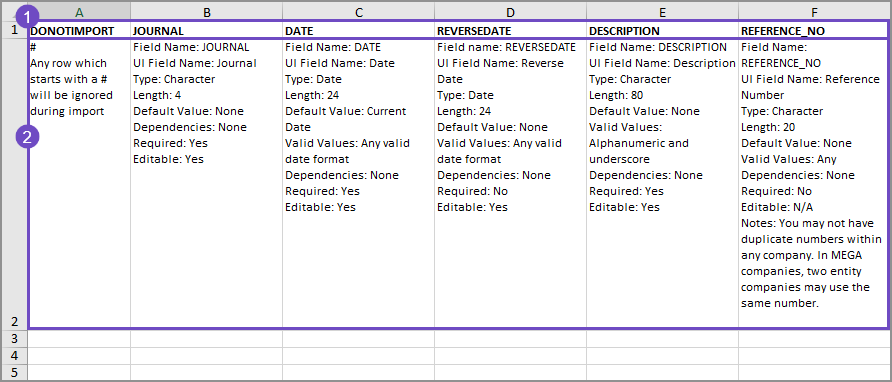This screenshot has width=892, height=382.
Task: Select column E header
Action: tap(662, 11)
